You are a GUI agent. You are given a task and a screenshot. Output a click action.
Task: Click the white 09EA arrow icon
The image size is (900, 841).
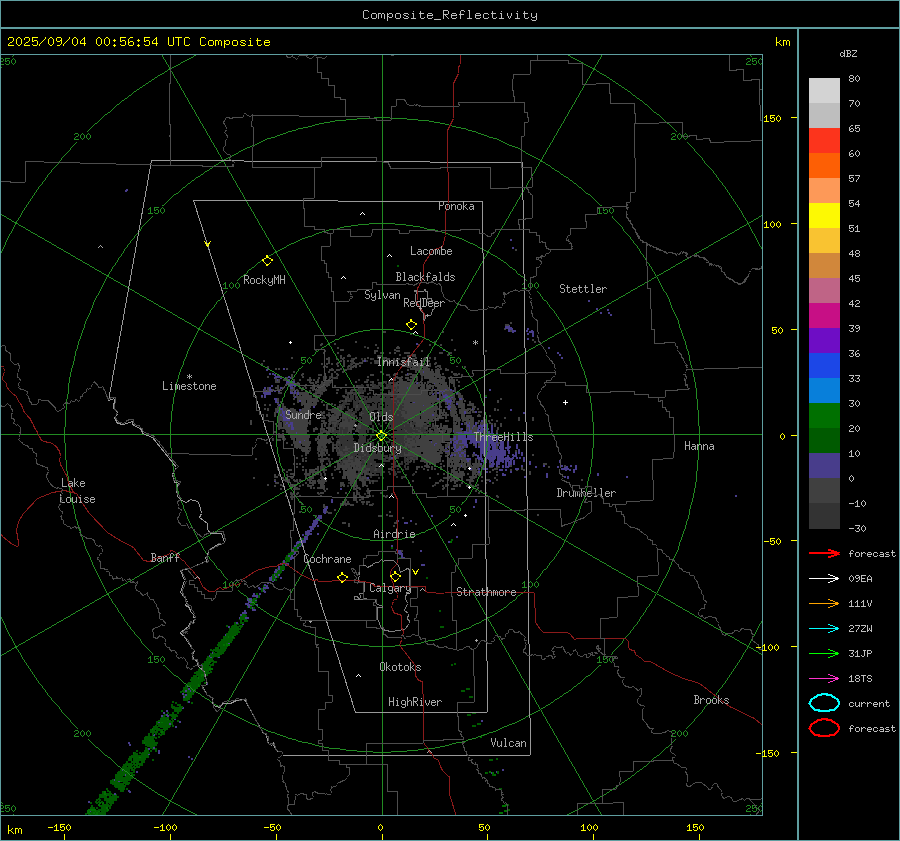824,579
